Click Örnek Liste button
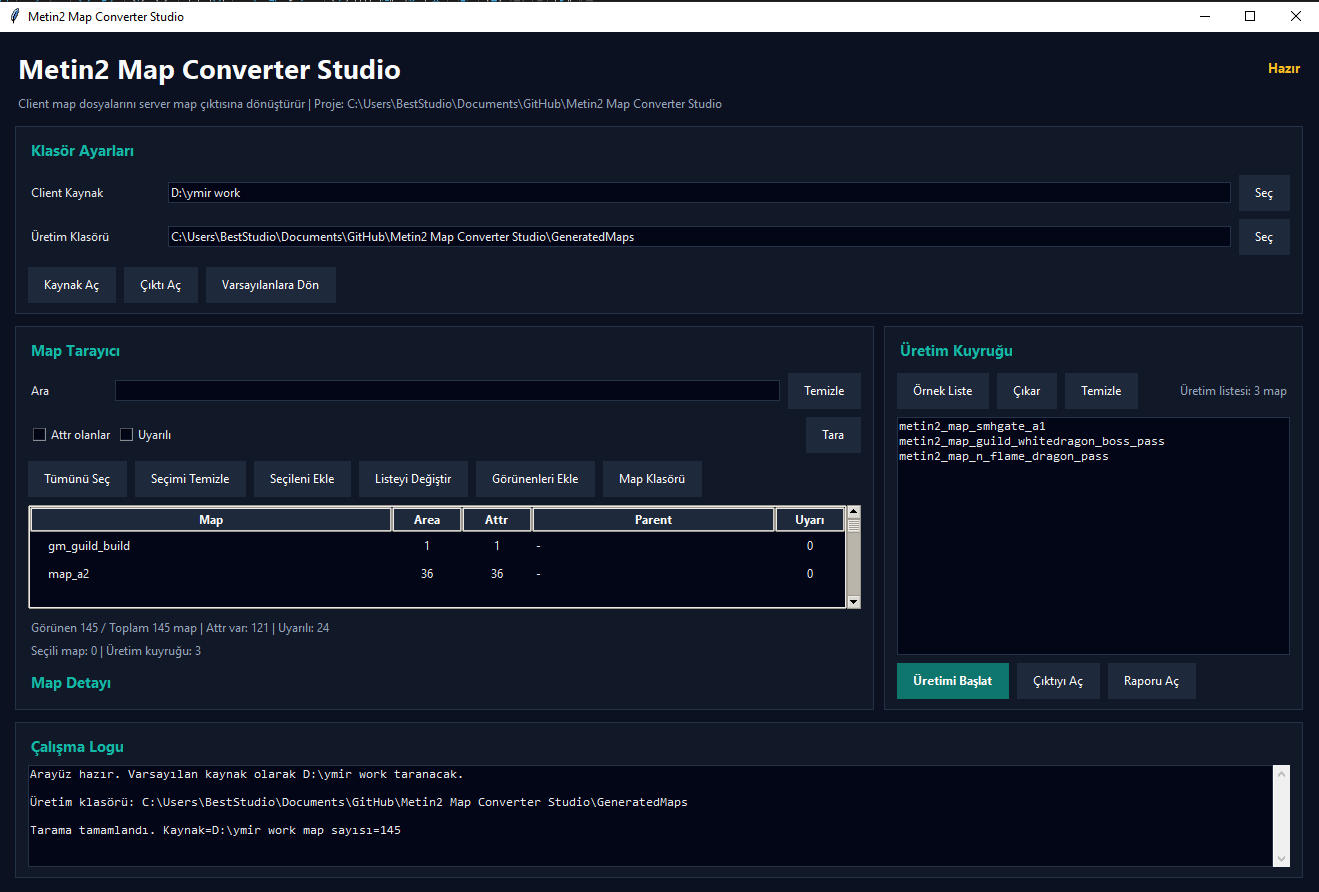The image size is (1319, 892). (943, 391)
